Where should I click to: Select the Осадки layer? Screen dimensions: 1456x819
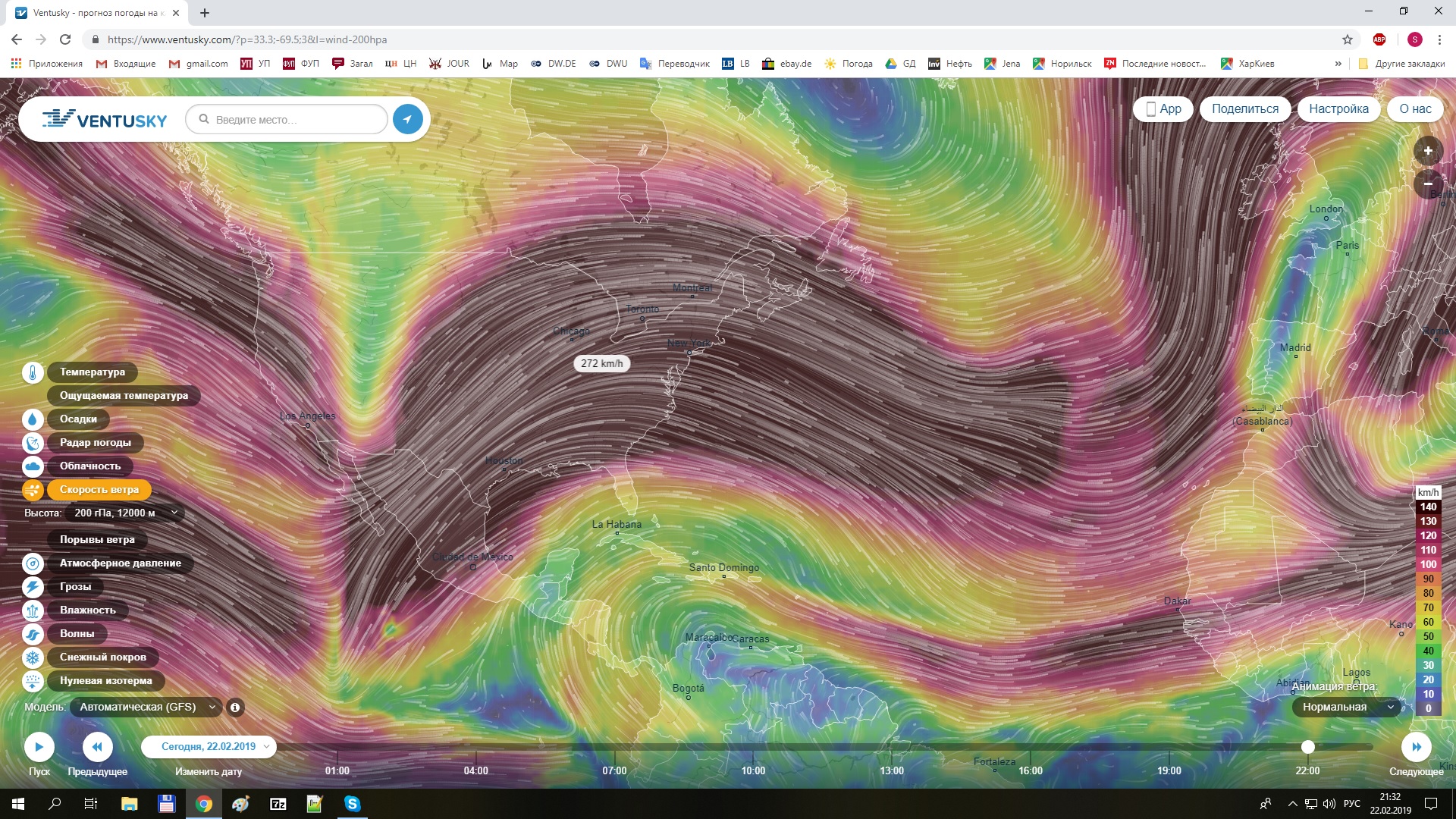[x=79, y=419]
